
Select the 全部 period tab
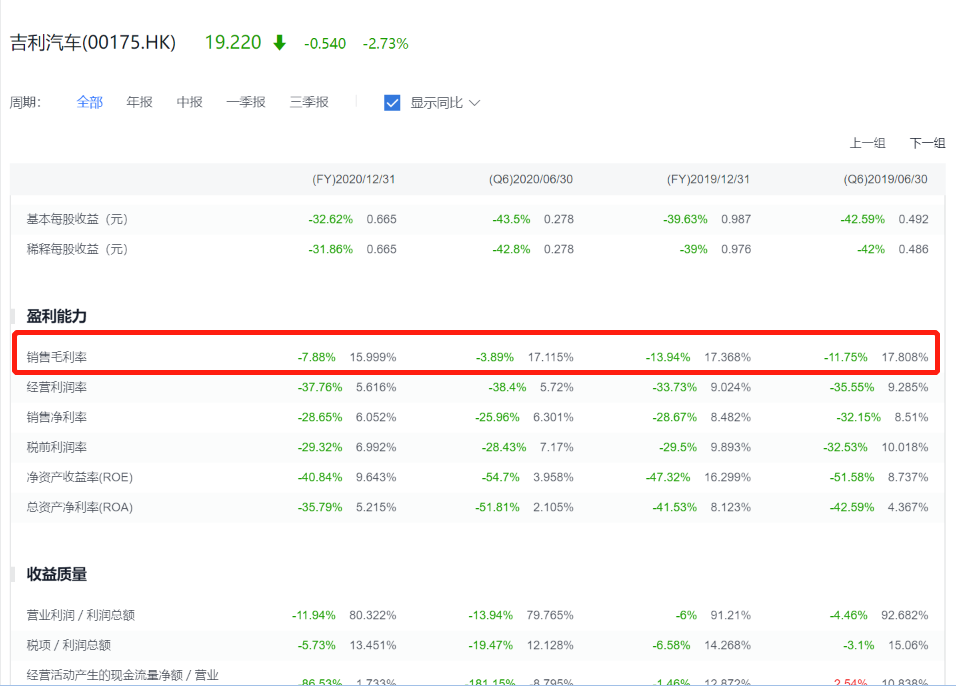[x=90, y=102]
